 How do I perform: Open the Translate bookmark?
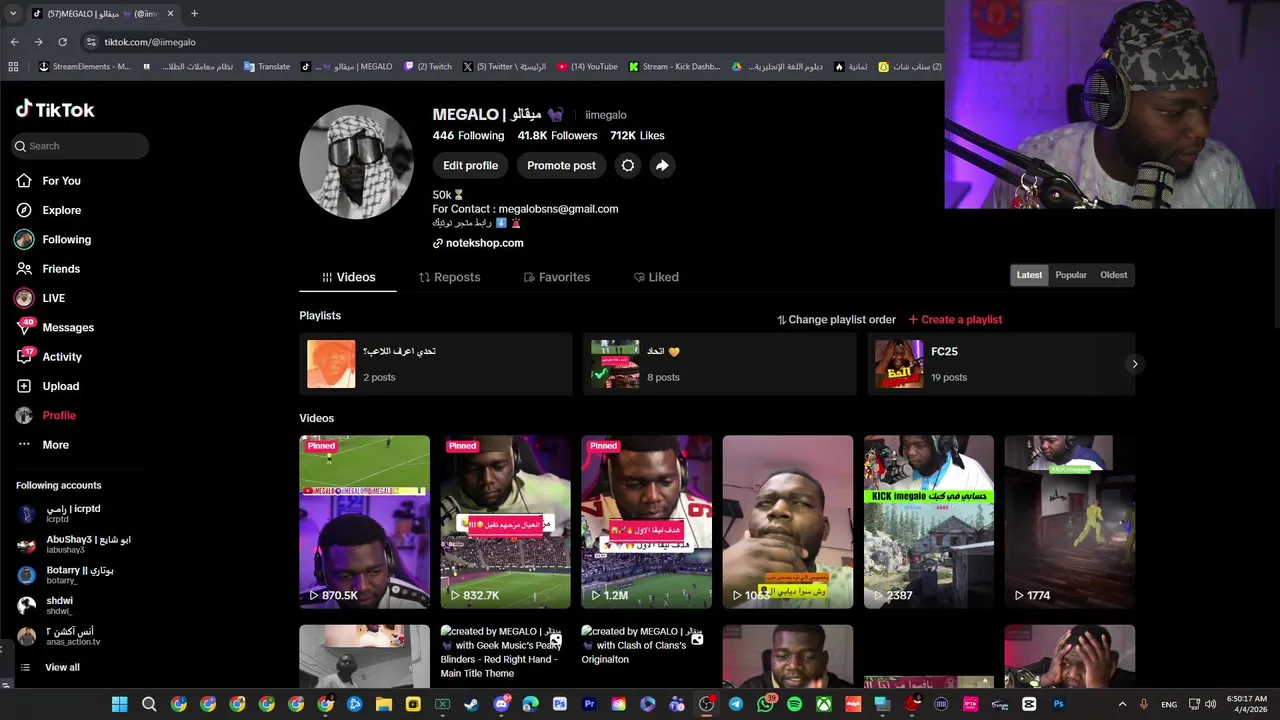click(266, 67)
